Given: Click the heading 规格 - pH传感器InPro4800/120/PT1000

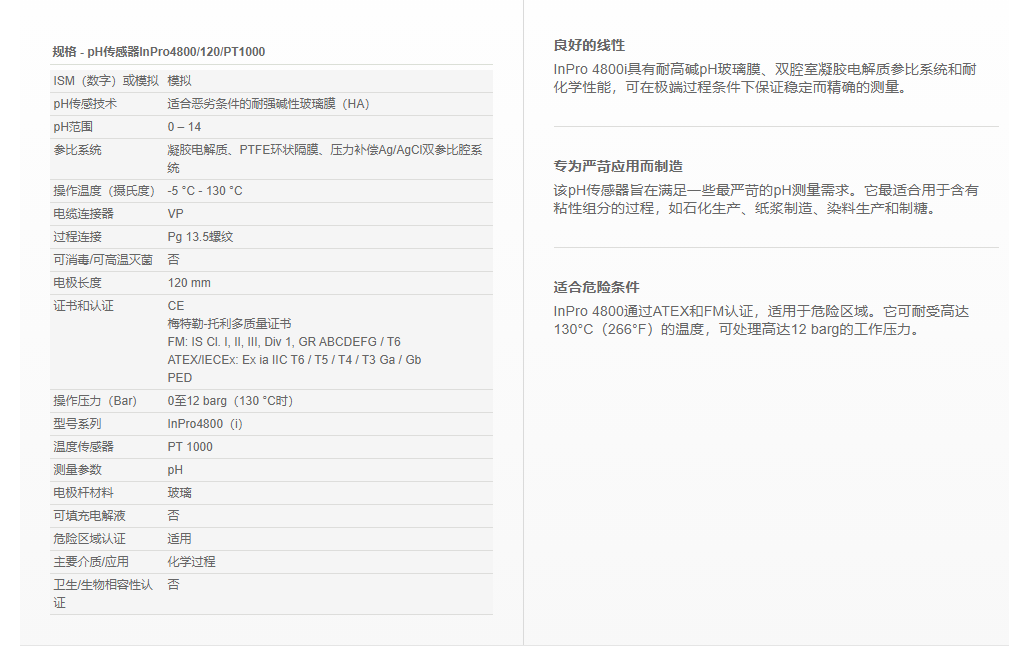Looking at the screenshot, I should (159, 51).
